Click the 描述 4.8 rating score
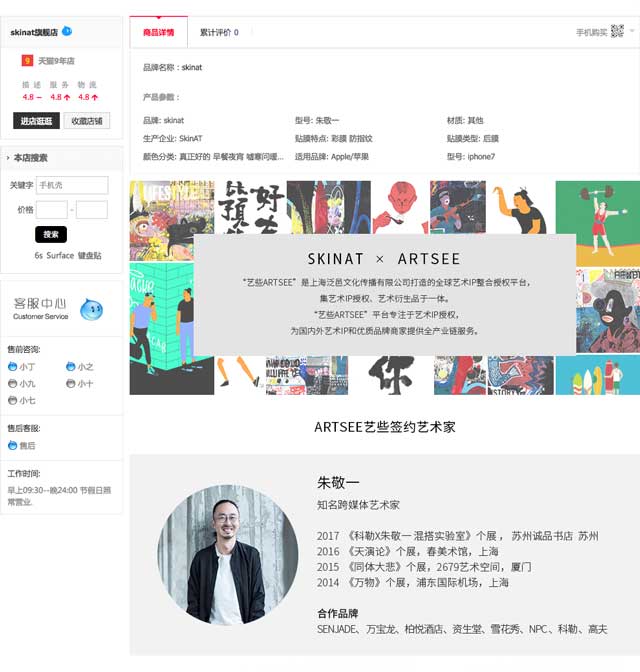 pyautogui.click(x=32, y=97)
